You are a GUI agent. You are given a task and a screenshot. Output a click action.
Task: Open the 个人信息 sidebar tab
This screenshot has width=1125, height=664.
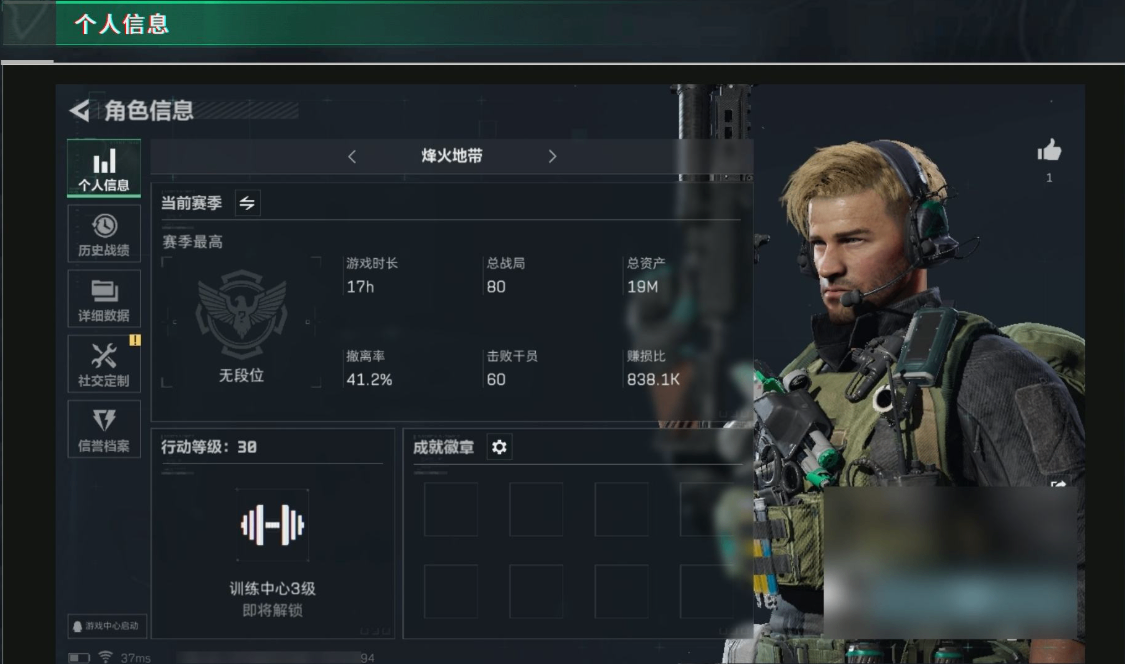(x=104, y=168)
